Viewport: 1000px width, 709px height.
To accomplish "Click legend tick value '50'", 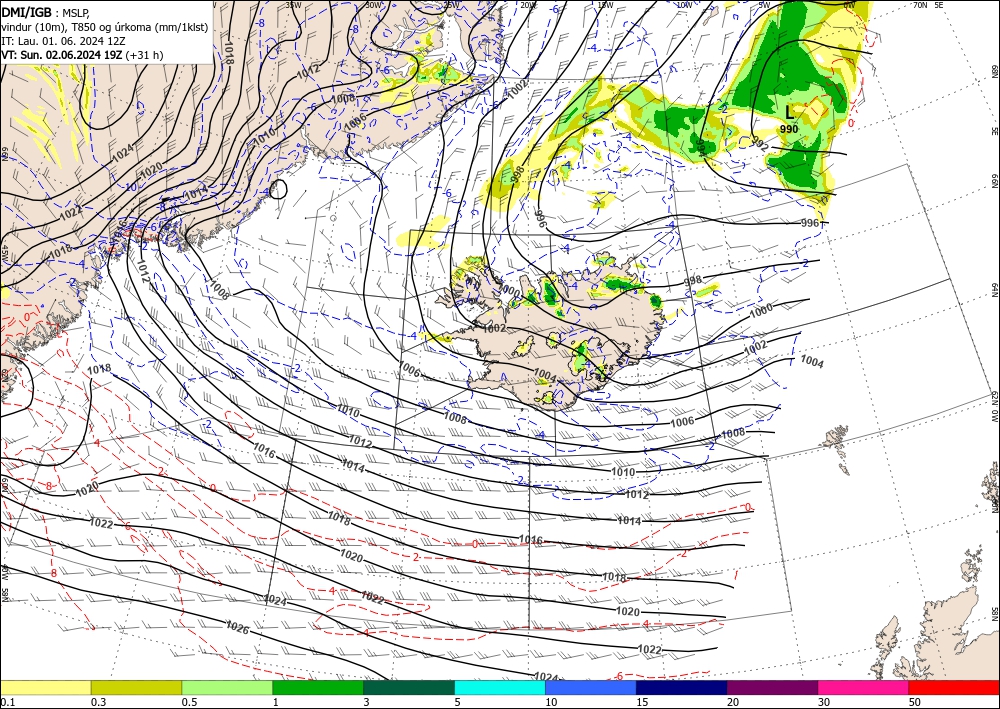I will coord(915,702).
